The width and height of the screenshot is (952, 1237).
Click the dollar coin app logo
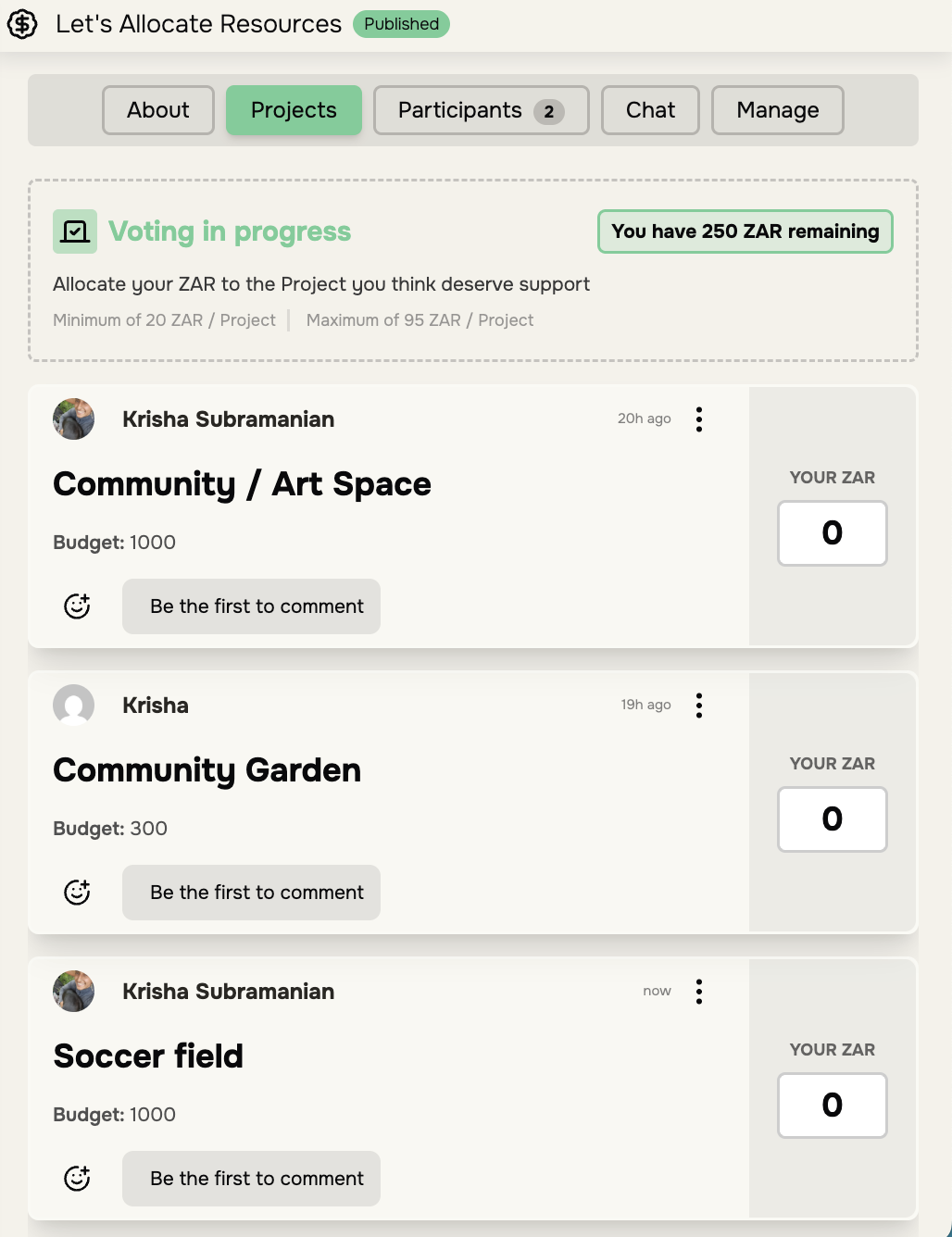22,24
